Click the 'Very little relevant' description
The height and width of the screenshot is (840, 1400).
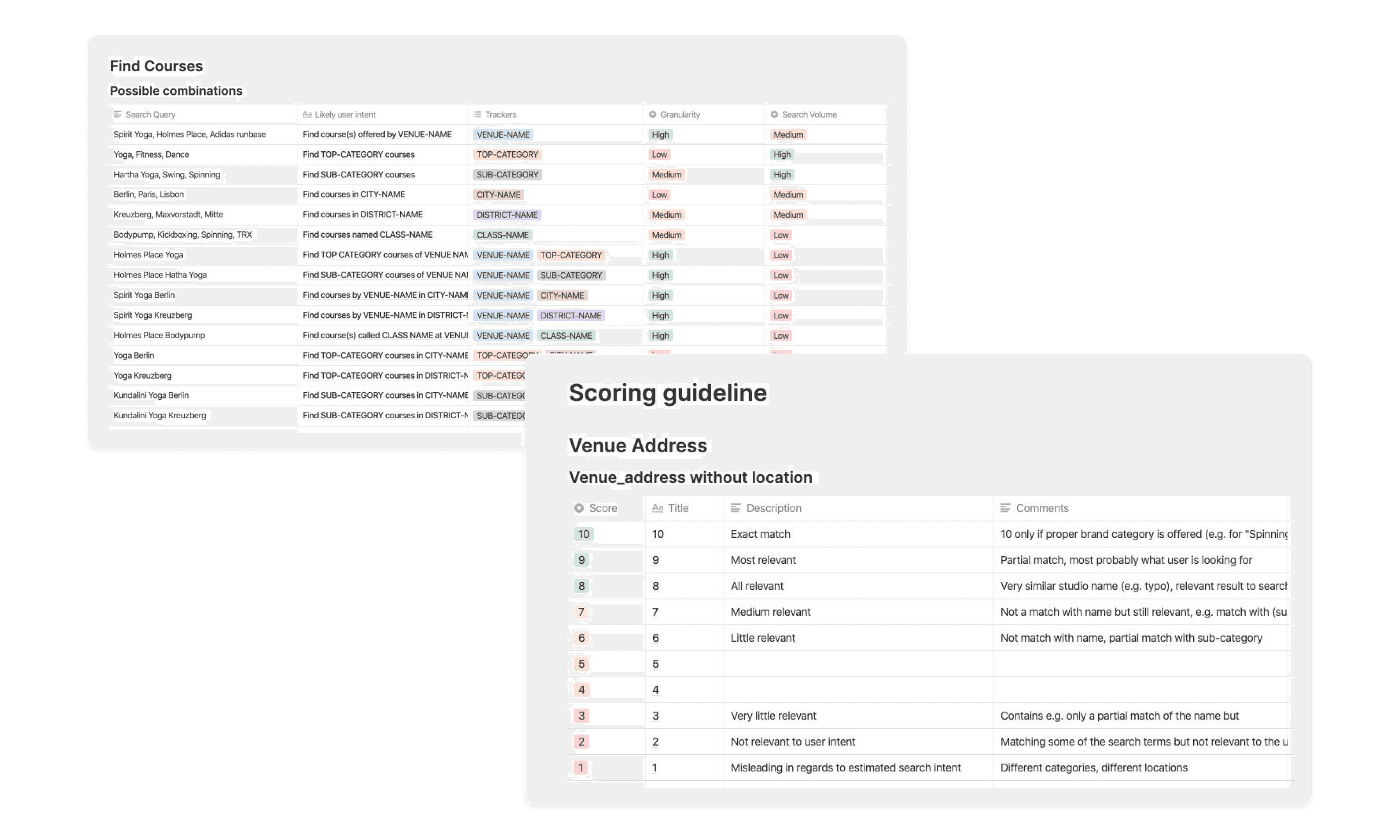click(774, 716)
